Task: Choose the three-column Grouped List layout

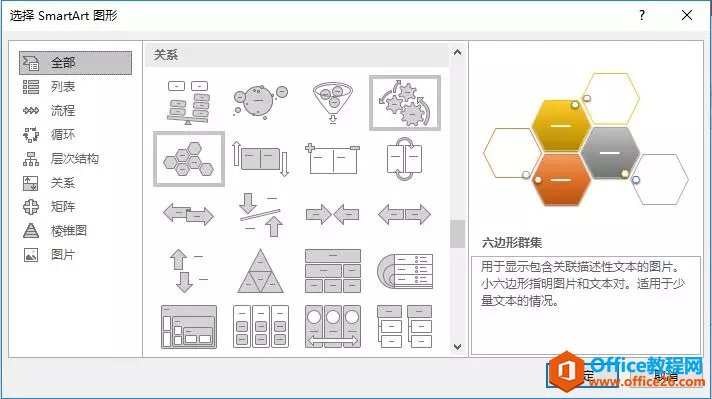Action: 260,326
